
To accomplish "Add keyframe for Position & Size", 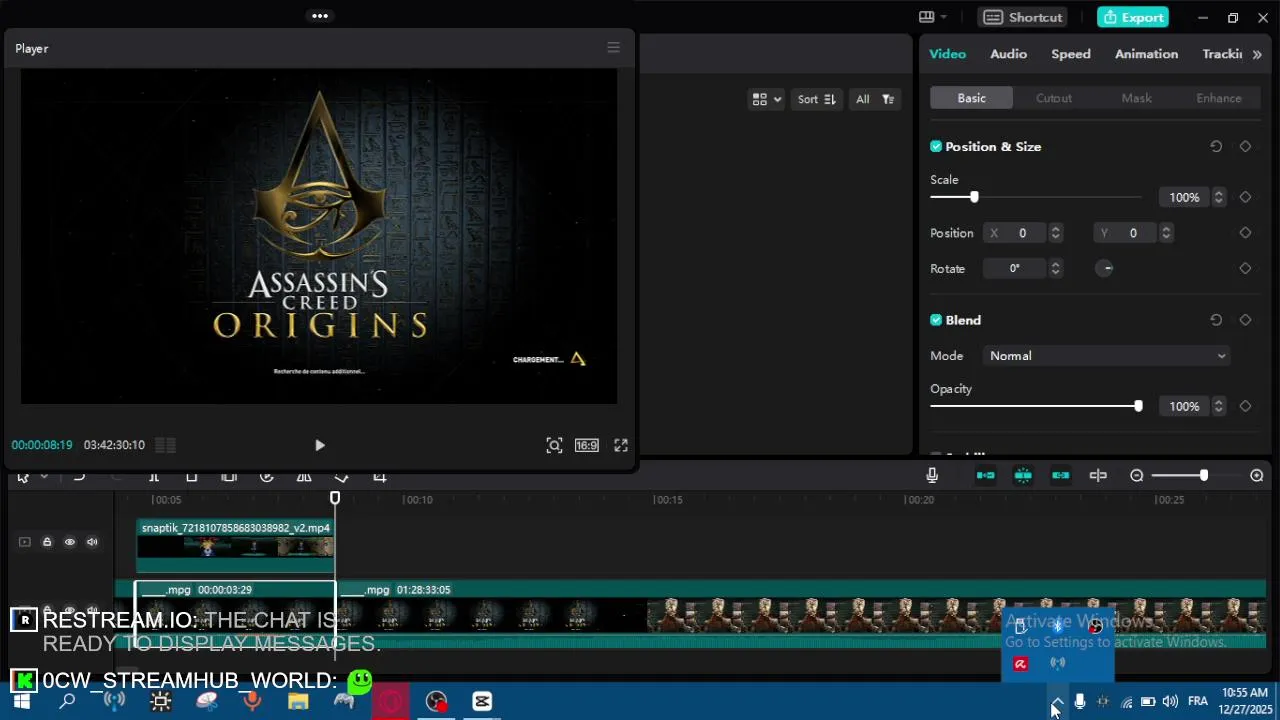I will click(x=1245, y=146).
